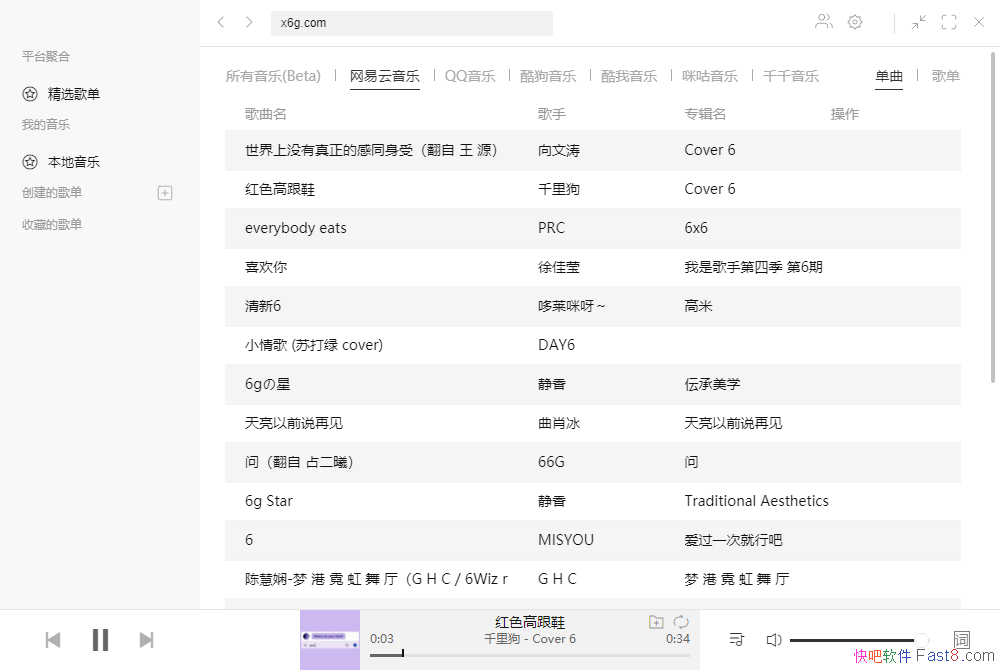Show lyrics with the 词 button

[x=962, y=639]
